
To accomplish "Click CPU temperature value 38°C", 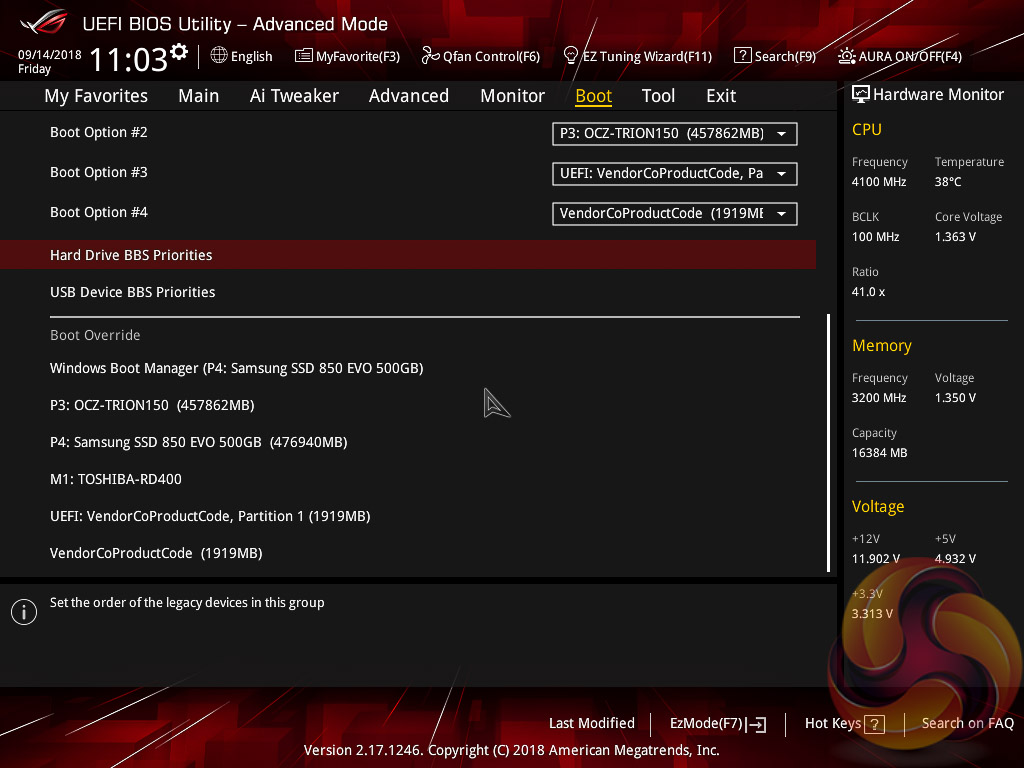I will pyautogui.click(x=948, y=182).
